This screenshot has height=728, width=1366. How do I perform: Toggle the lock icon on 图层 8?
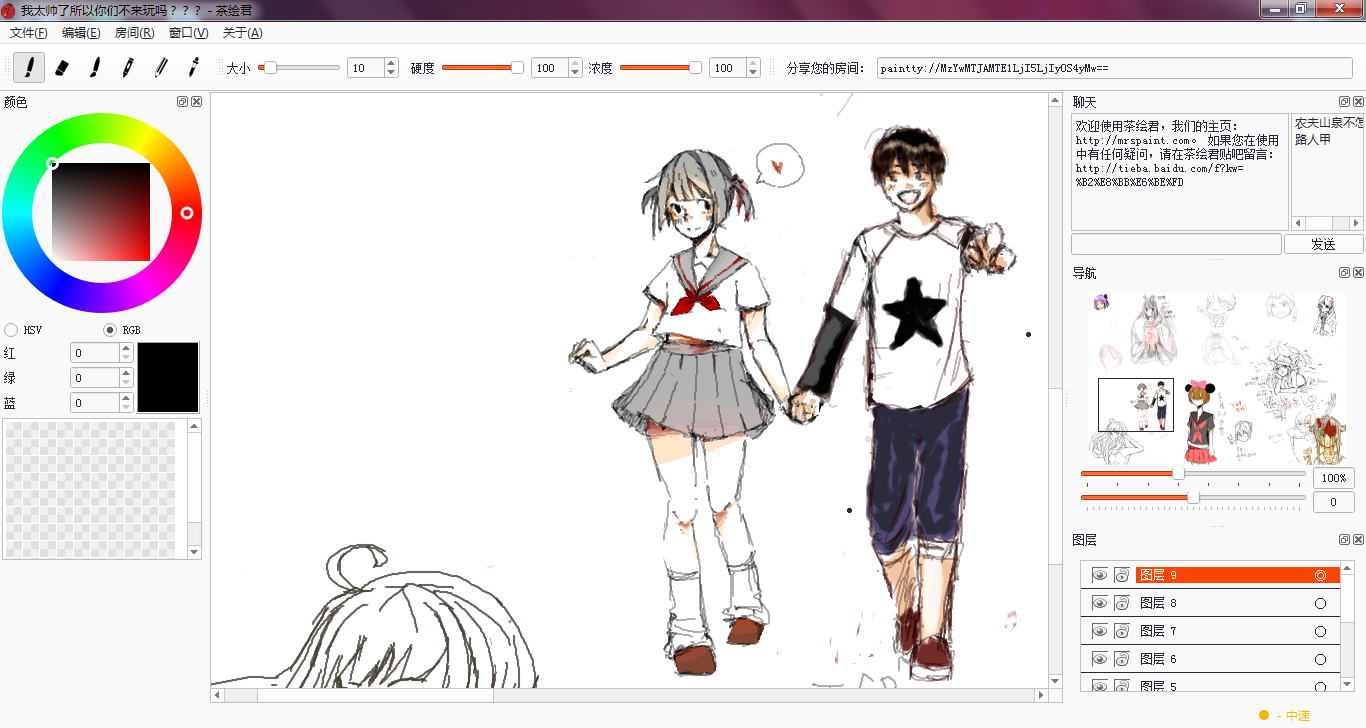1121,603
